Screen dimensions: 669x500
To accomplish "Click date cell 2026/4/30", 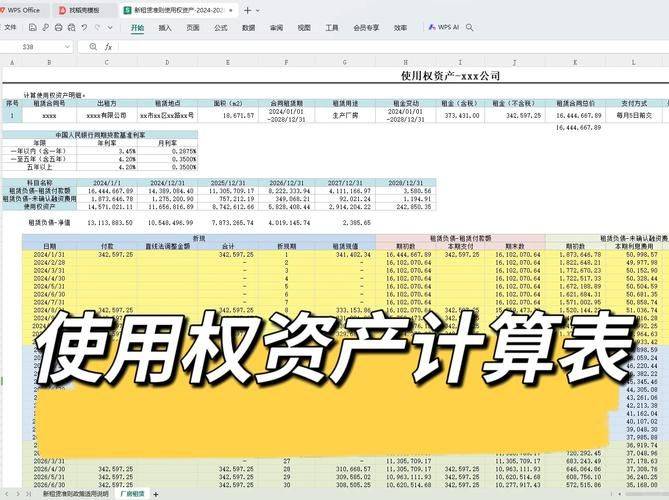I will (49, 469).
